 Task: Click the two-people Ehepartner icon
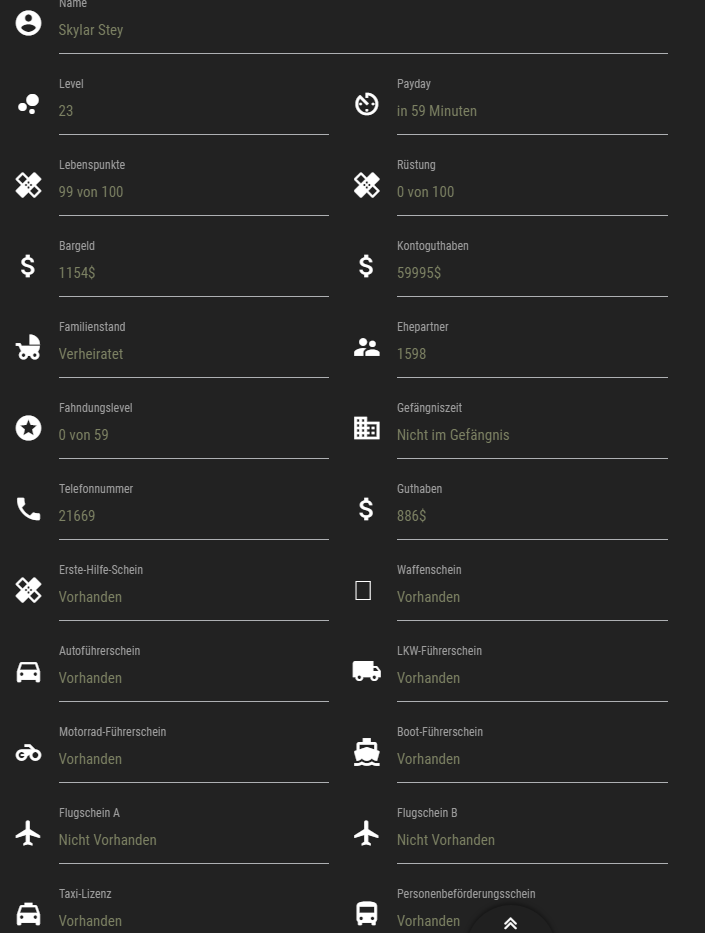click(367, 347)
